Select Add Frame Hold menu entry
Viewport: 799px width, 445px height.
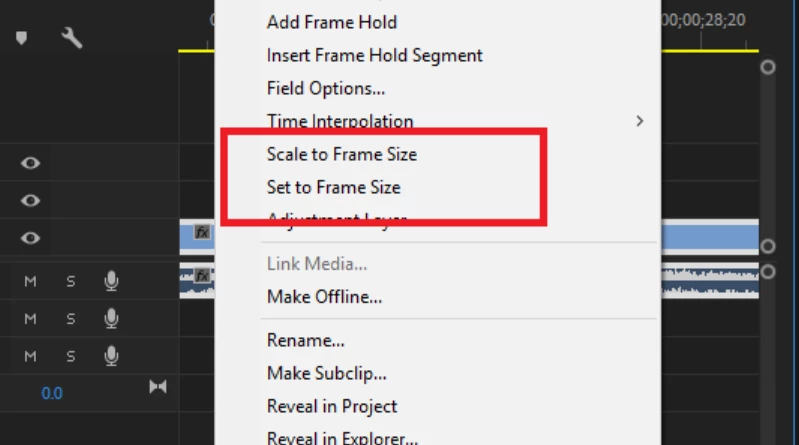point(332,22)
